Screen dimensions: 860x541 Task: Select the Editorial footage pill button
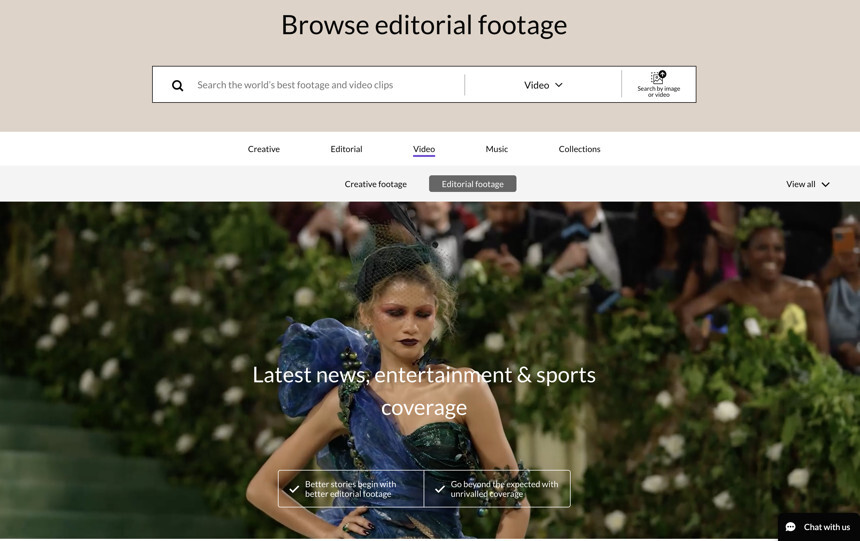[472, 184]
